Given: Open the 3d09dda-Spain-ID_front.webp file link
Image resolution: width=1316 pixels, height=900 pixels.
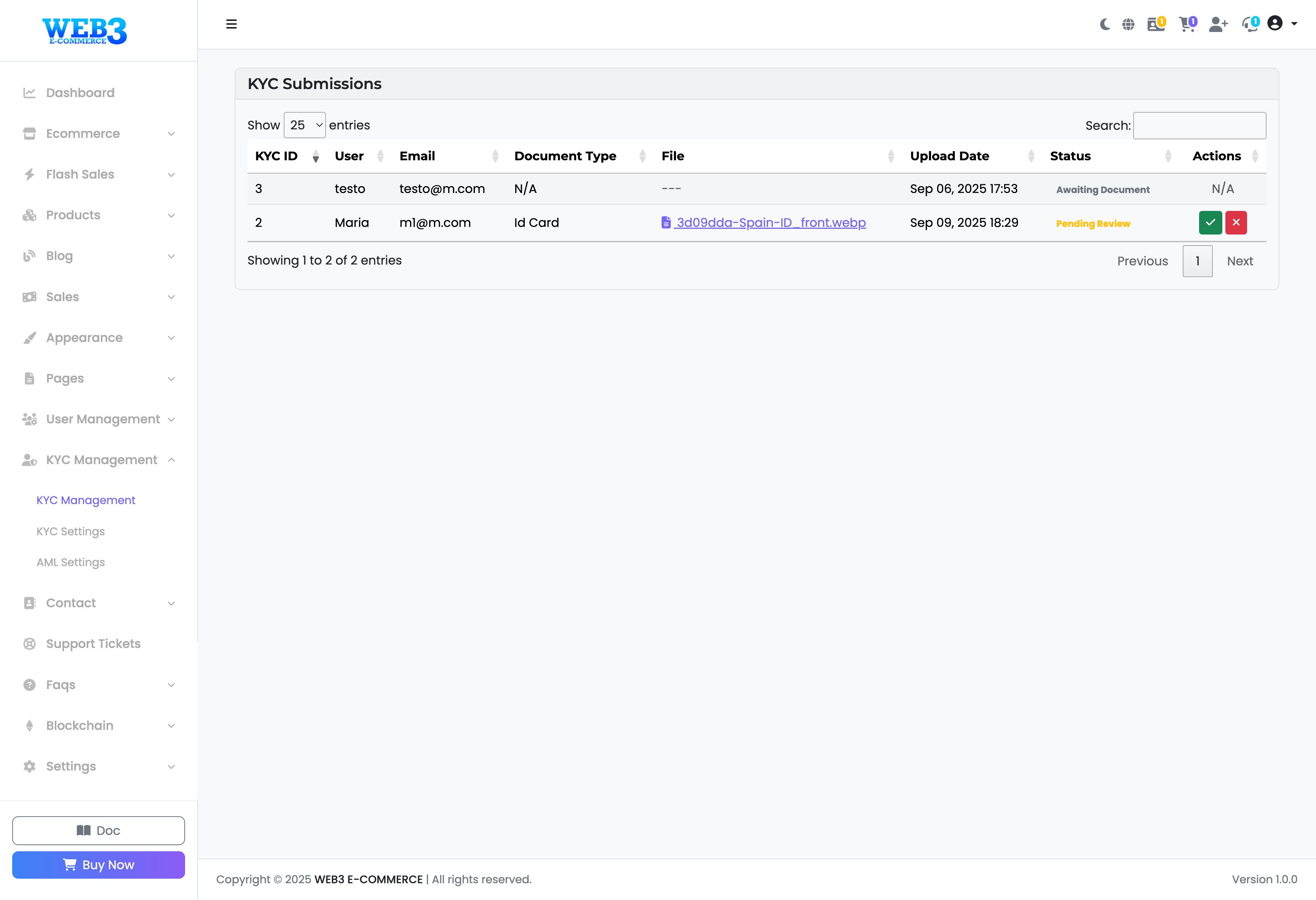Looking at the screenshot, I should (770, 222).
